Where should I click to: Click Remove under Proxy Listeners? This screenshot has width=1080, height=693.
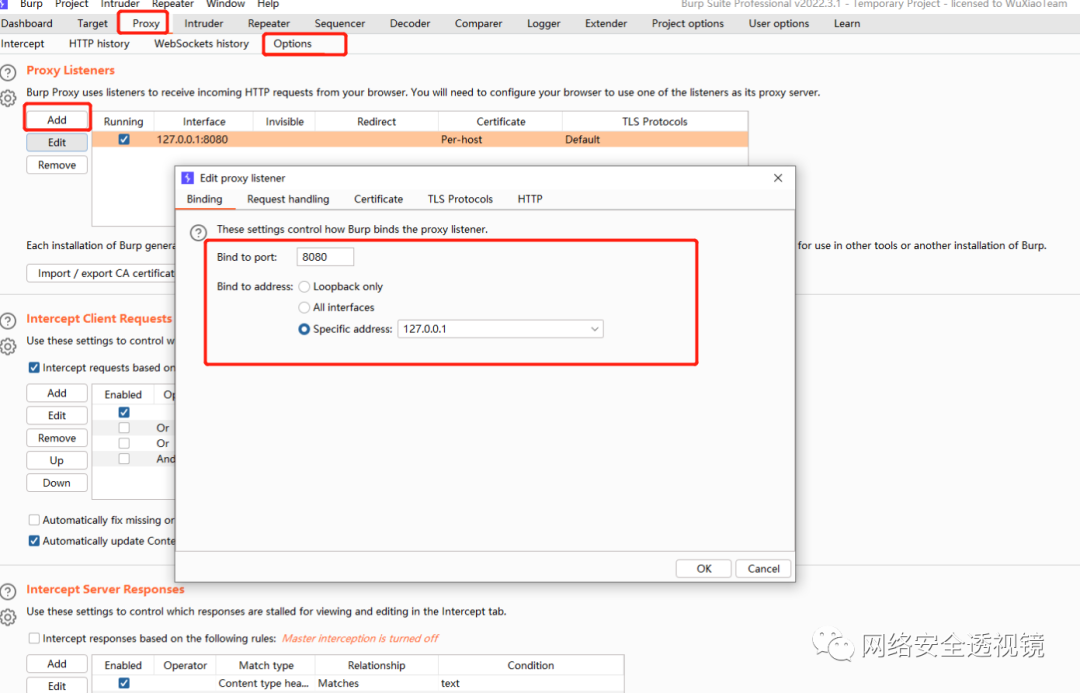57,165
